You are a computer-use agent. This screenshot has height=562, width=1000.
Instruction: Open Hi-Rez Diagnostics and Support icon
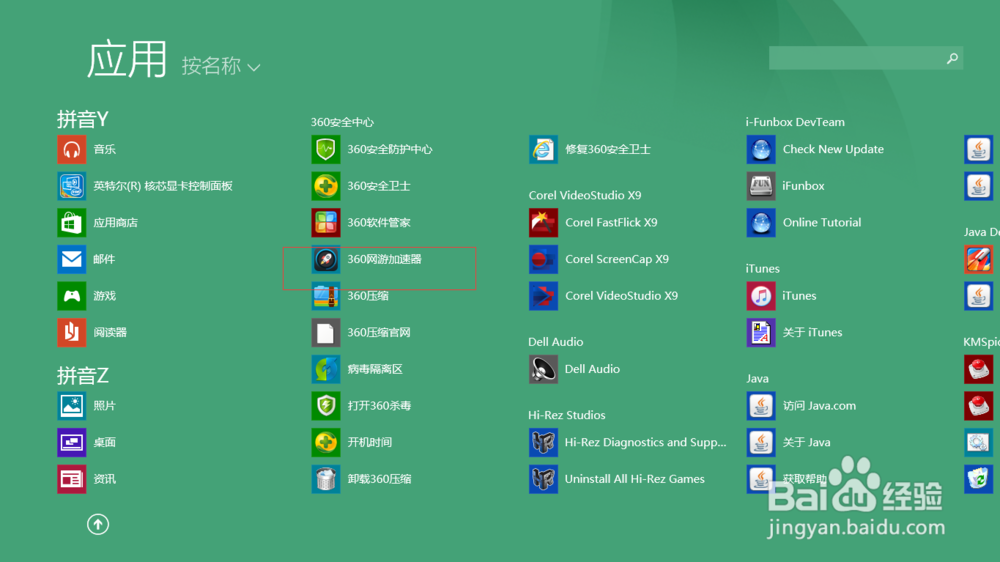[543, 442]
